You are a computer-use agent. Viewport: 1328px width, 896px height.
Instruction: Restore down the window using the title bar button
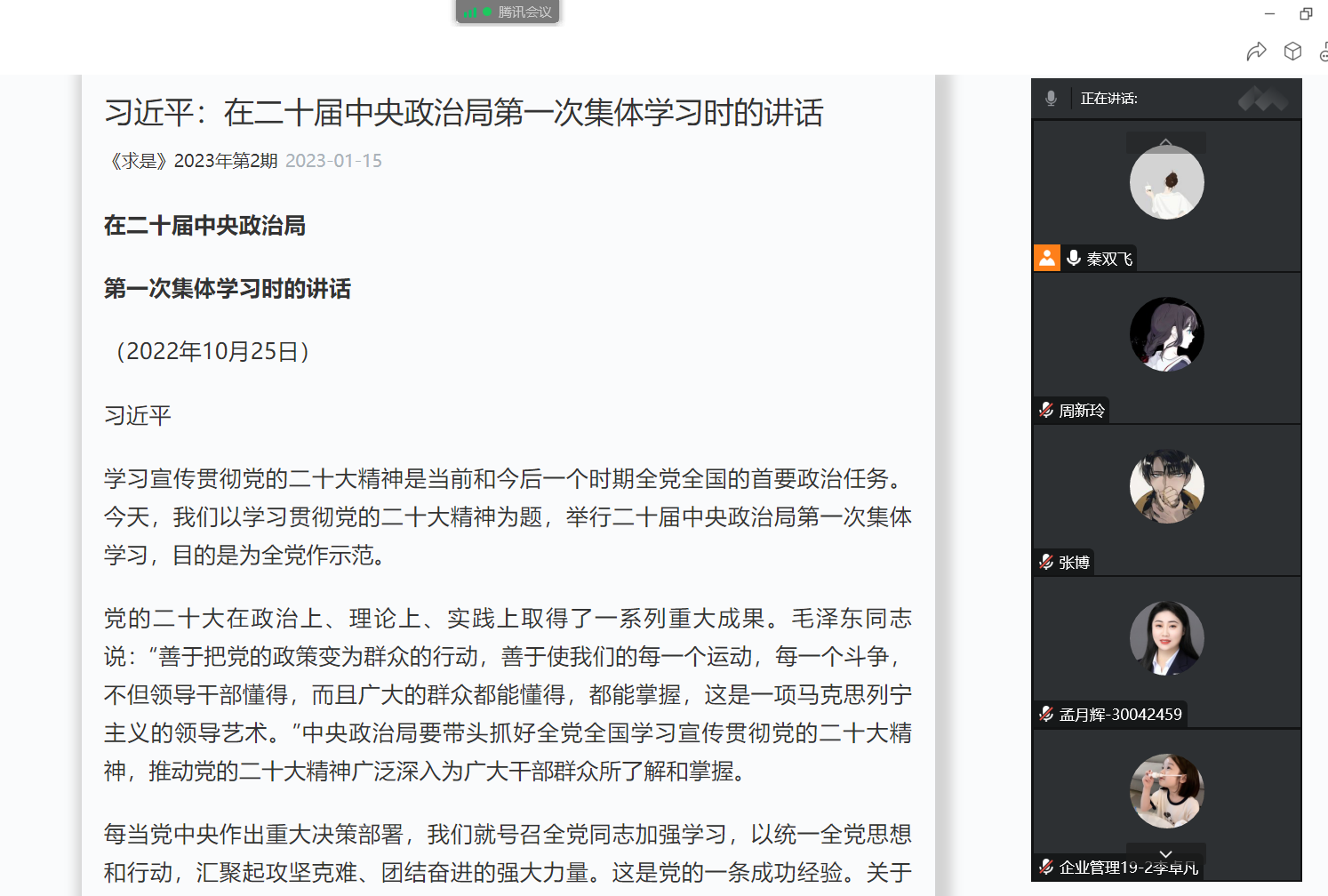1306,13
